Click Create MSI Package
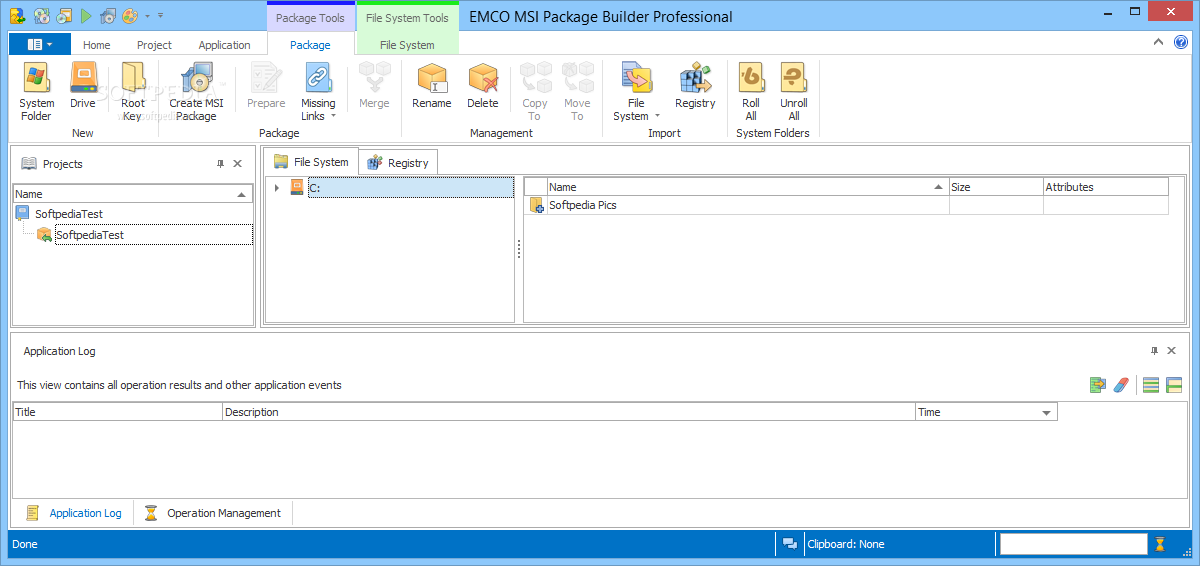This screenshot has width=1200, height=566. (x=196, y=91)
